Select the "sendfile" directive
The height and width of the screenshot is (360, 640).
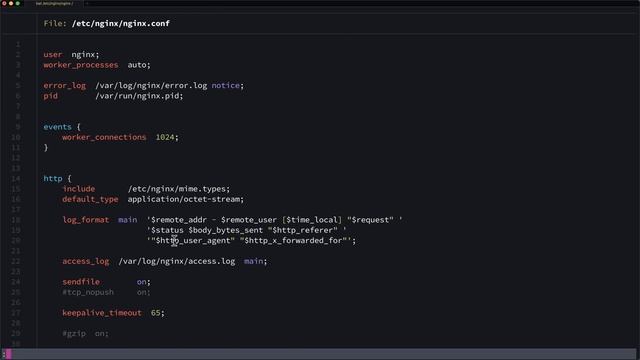pos(81,282)
